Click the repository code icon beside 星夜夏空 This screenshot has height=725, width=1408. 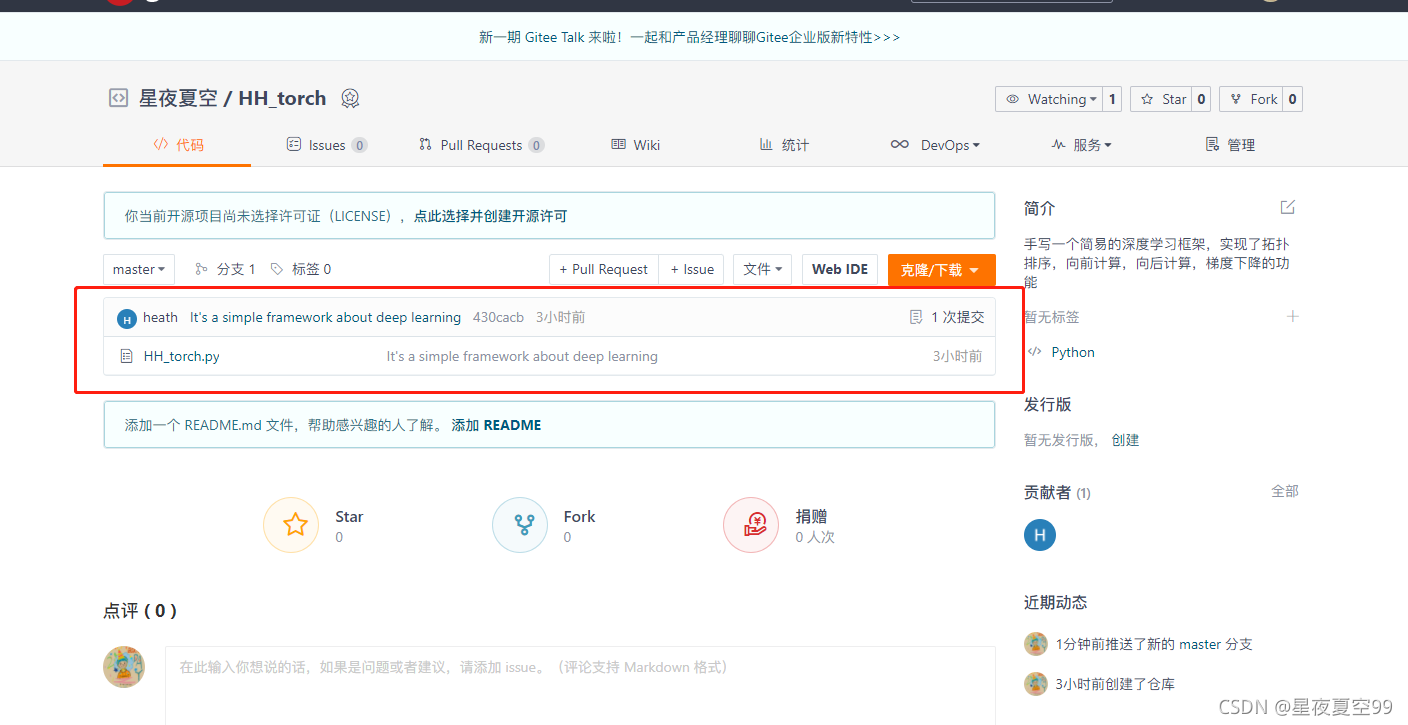(118, 98)
